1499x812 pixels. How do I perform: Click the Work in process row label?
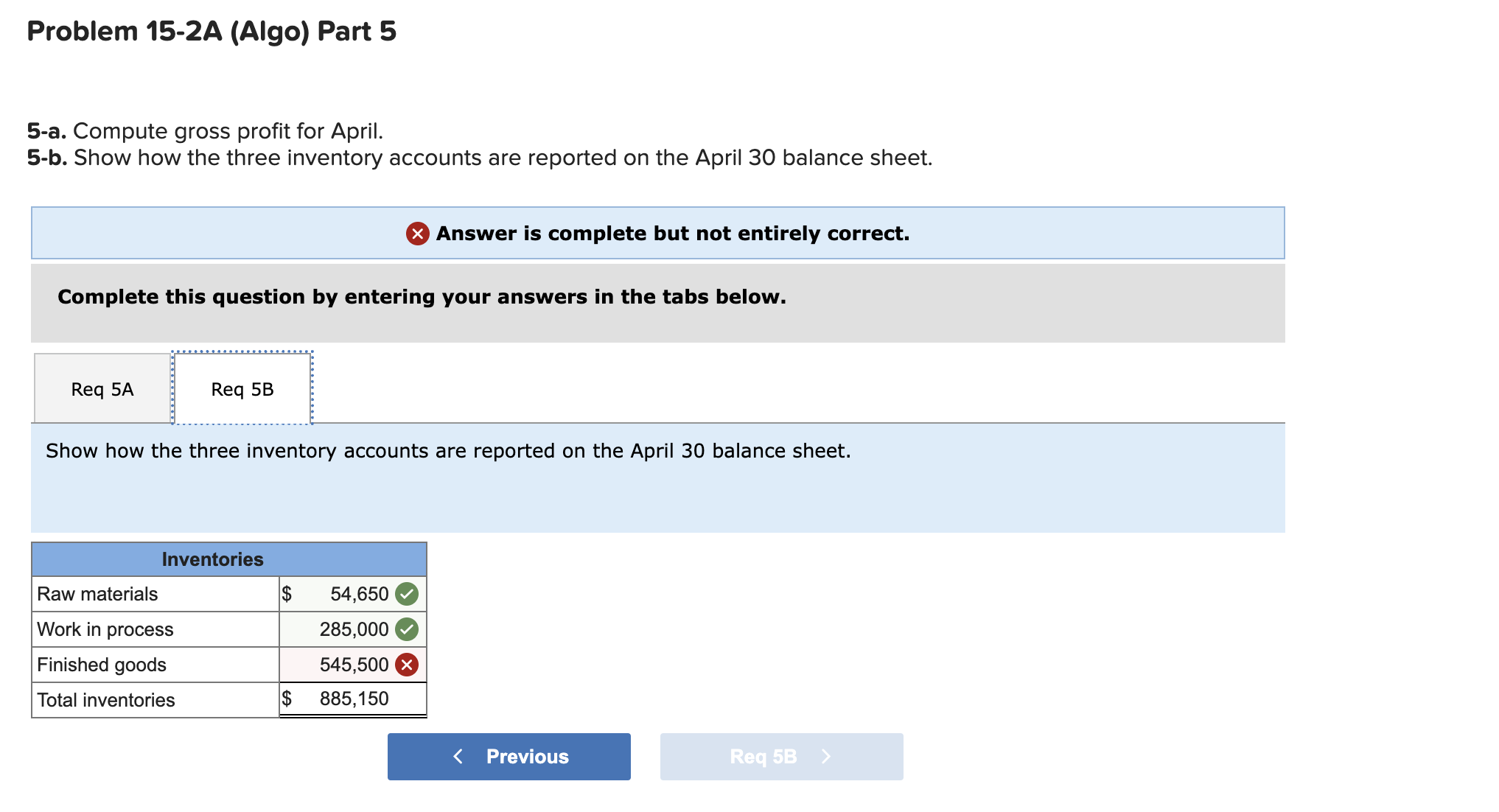[x=105, y=629]
